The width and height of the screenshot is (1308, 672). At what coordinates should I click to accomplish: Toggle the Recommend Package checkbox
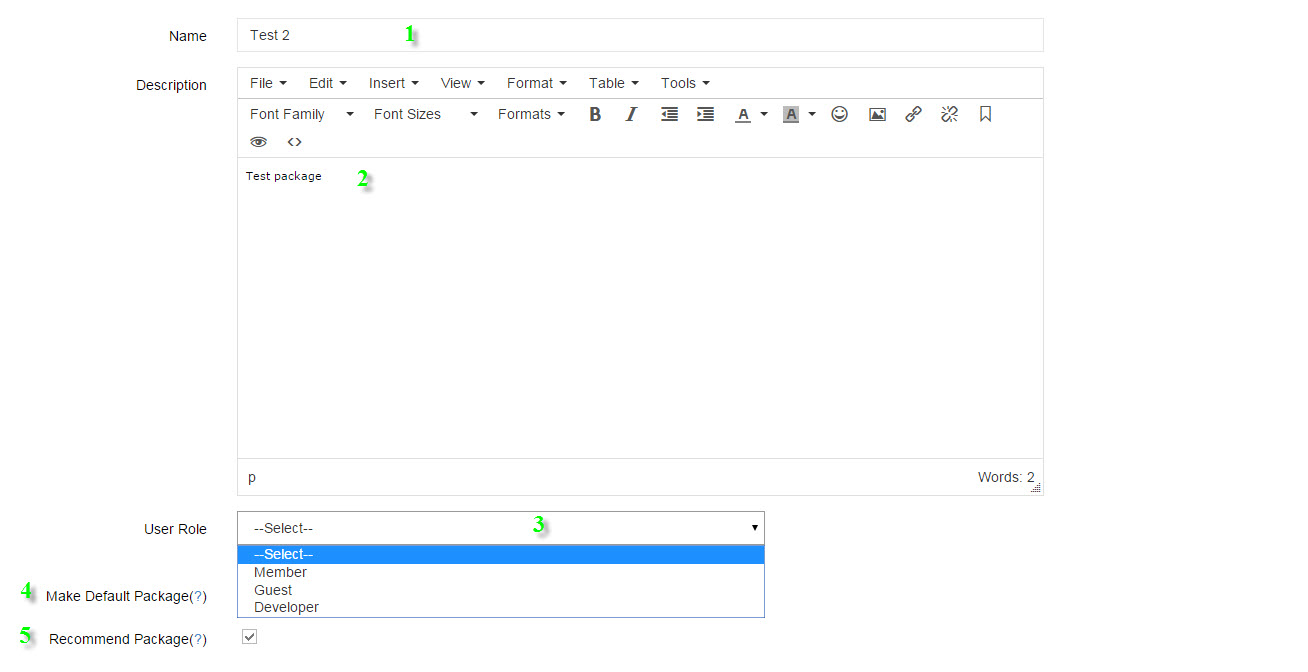(x=250, y=637)
